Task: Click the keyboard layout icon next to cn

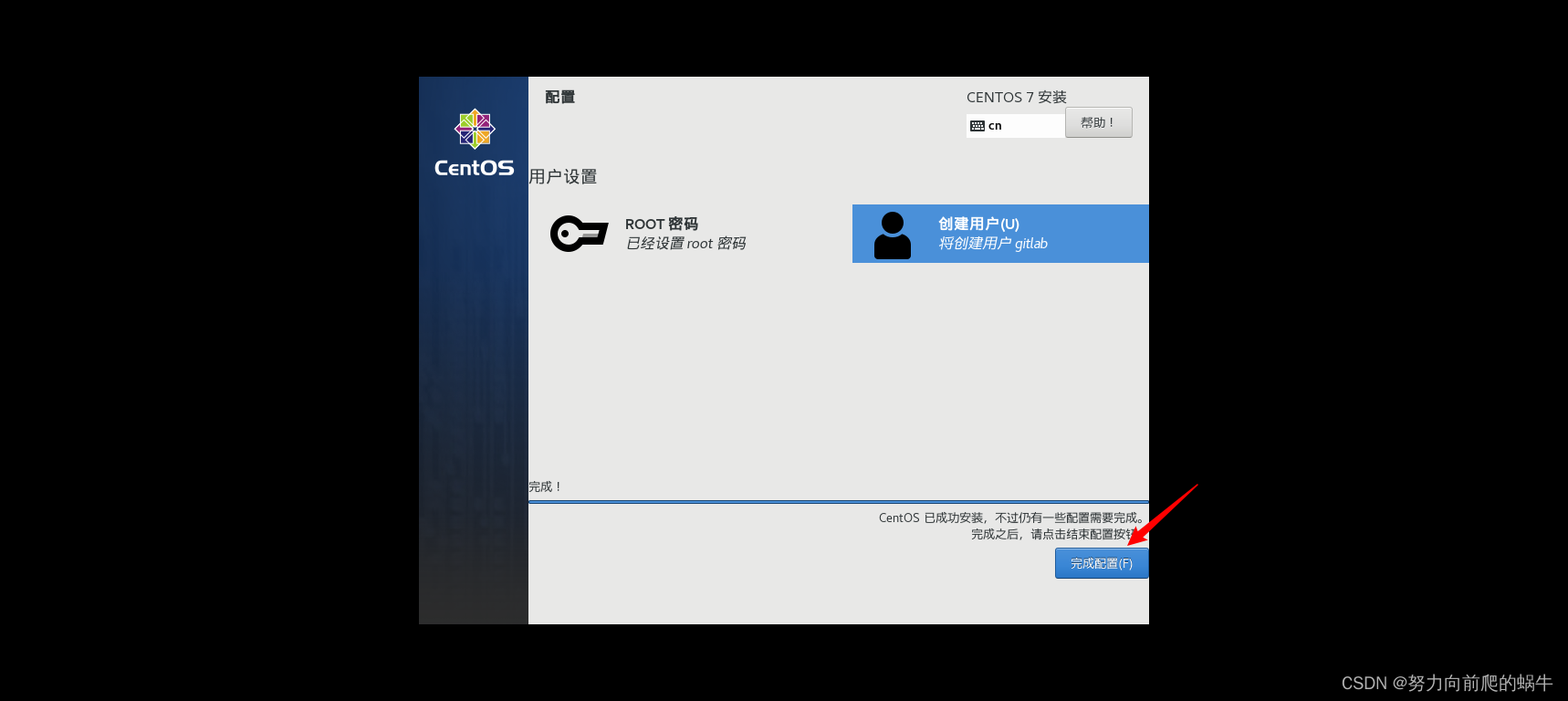Action: tap(977, 126)
